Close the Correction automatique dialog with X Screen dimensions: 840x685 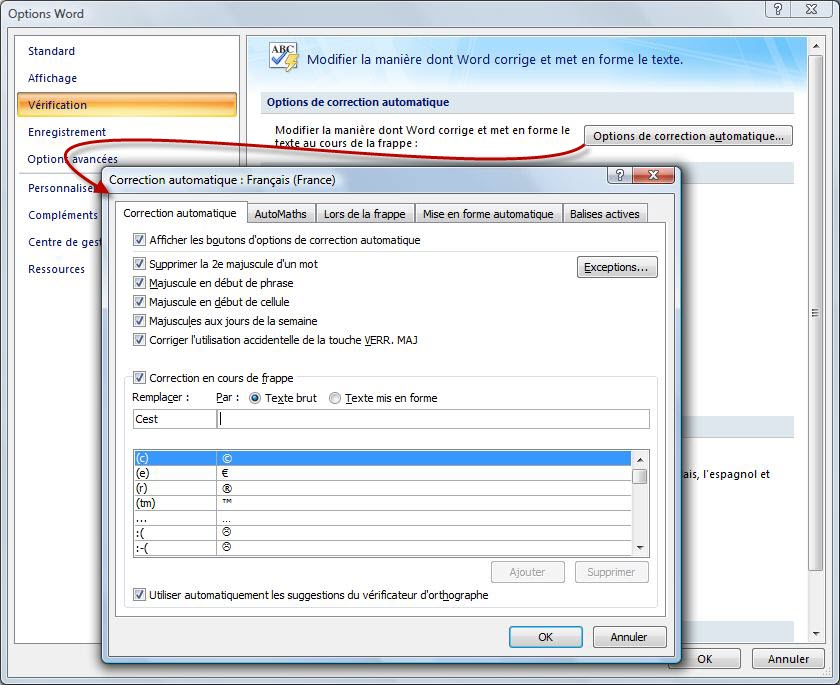point(654,175)
